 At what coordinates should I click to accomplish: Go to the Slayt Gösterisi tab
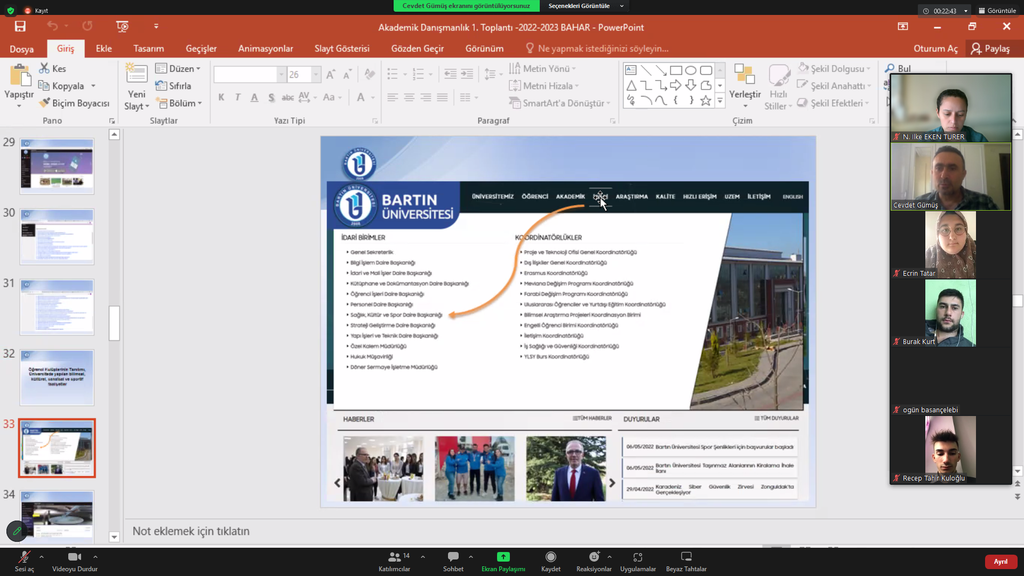click(342, 48)
